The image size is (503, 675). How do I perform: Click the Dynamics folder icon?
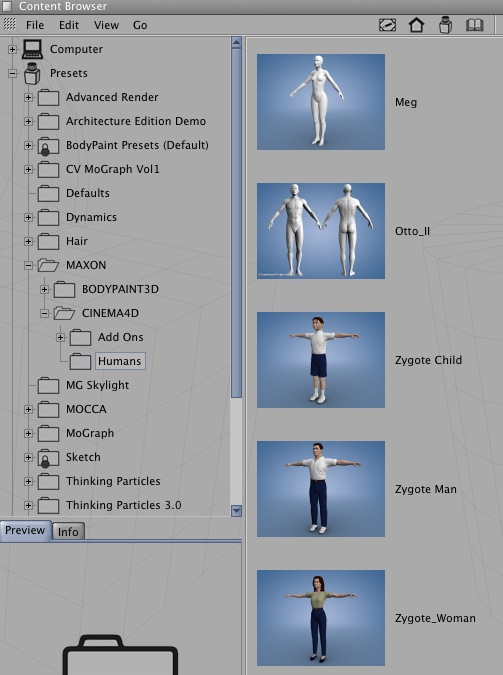point(48,217)
